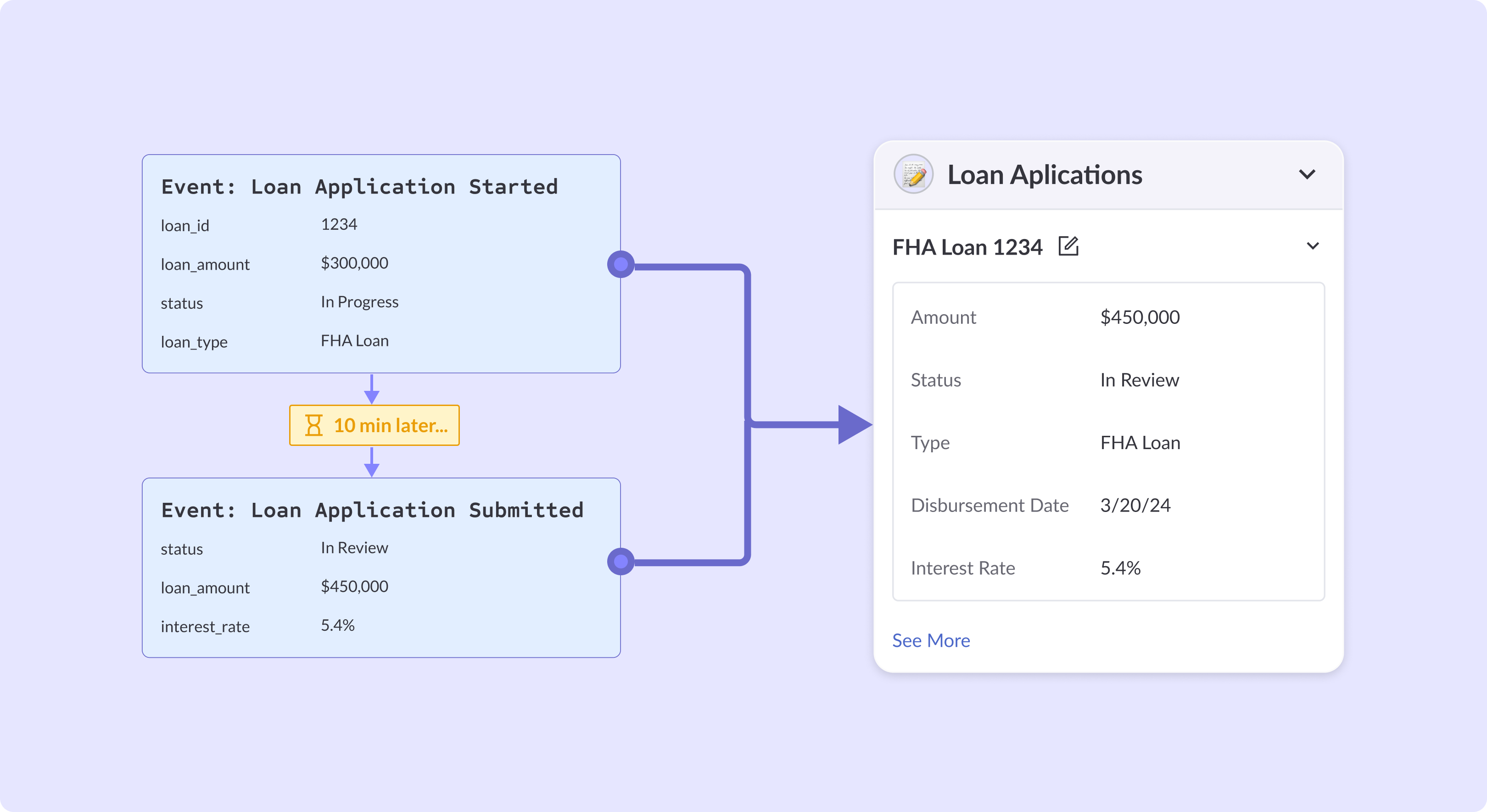The width and height of the screenshot is (1487, 812).
Task: Click the Status label in panel
Action: pos(936,380)
